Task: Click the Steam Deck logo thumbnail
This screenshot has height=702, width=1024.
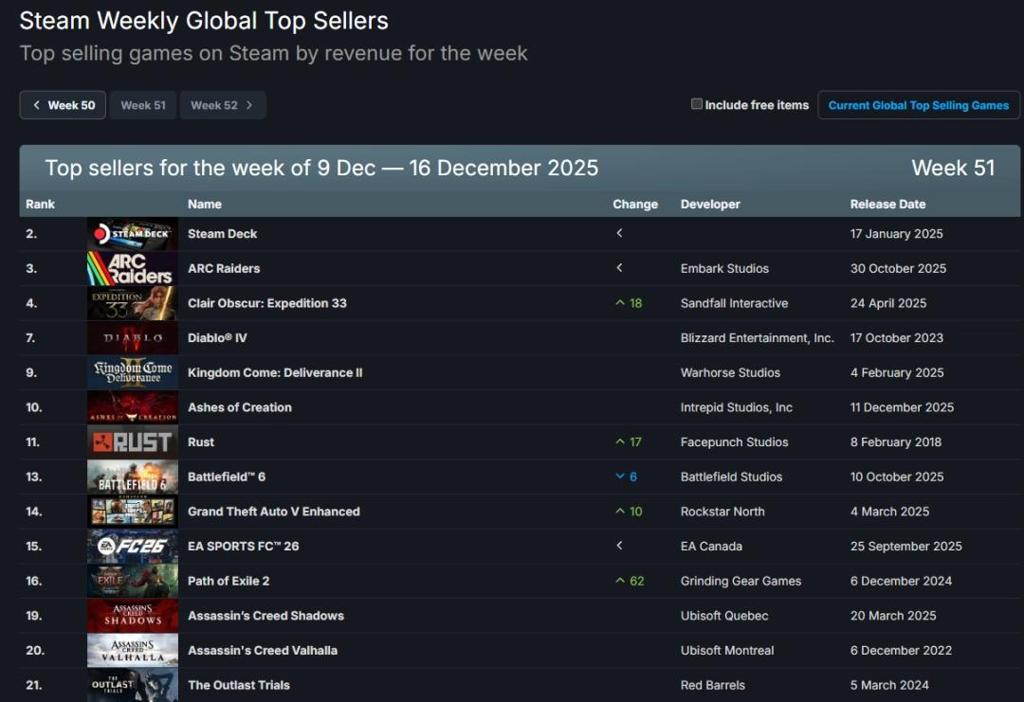Action: pos(132,234)
